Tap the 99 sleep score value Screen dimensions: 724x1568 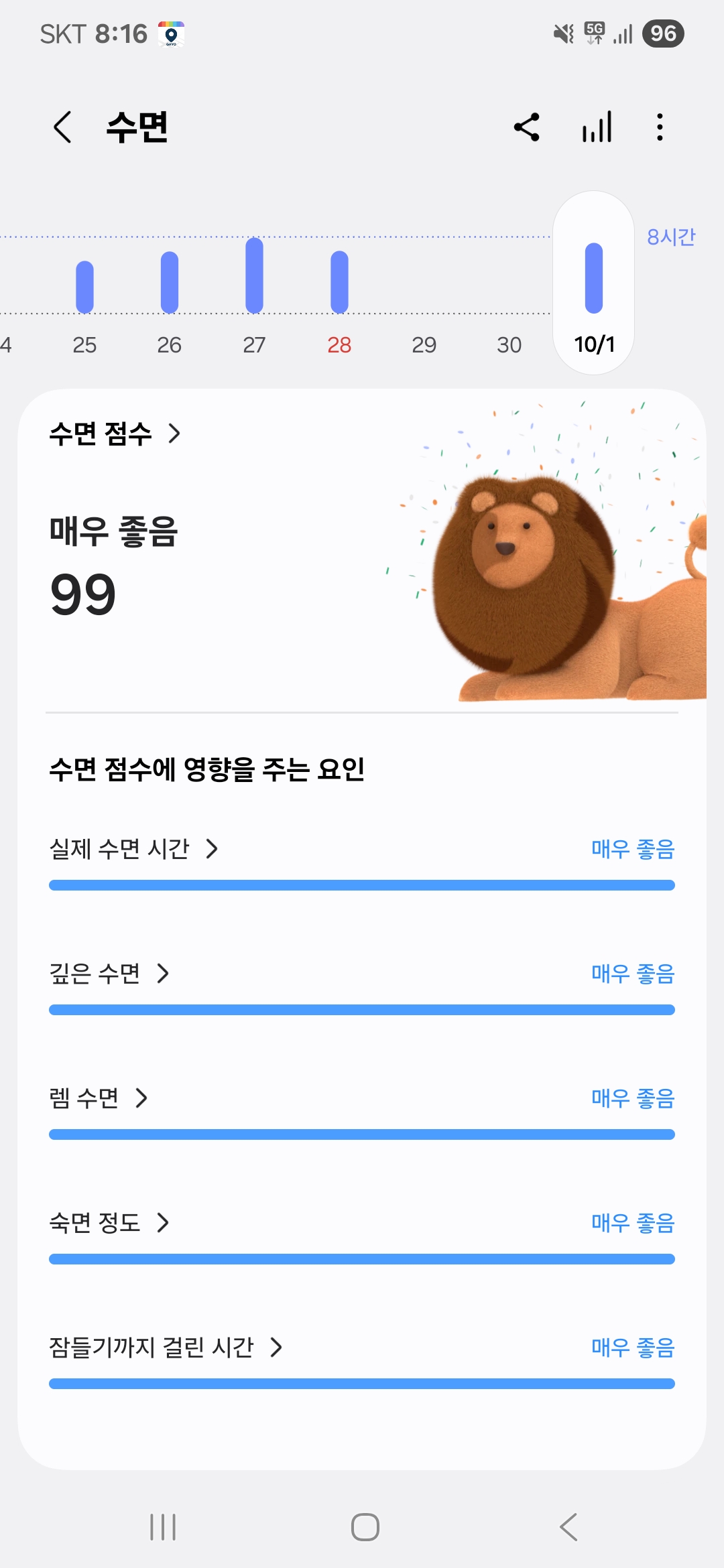click(x=83, y=594)
